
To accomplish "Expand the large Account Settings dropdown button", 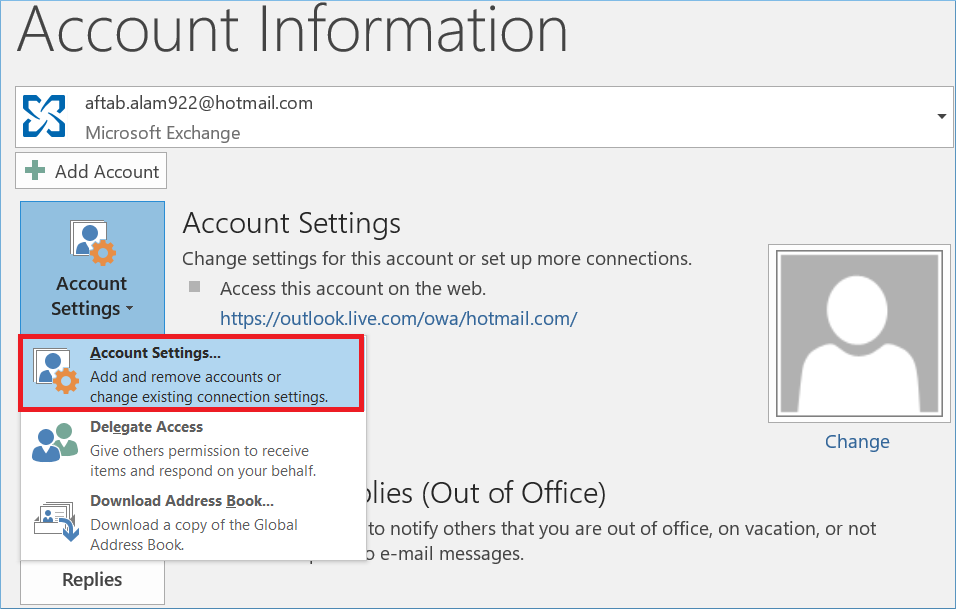I will click(92, 268).
